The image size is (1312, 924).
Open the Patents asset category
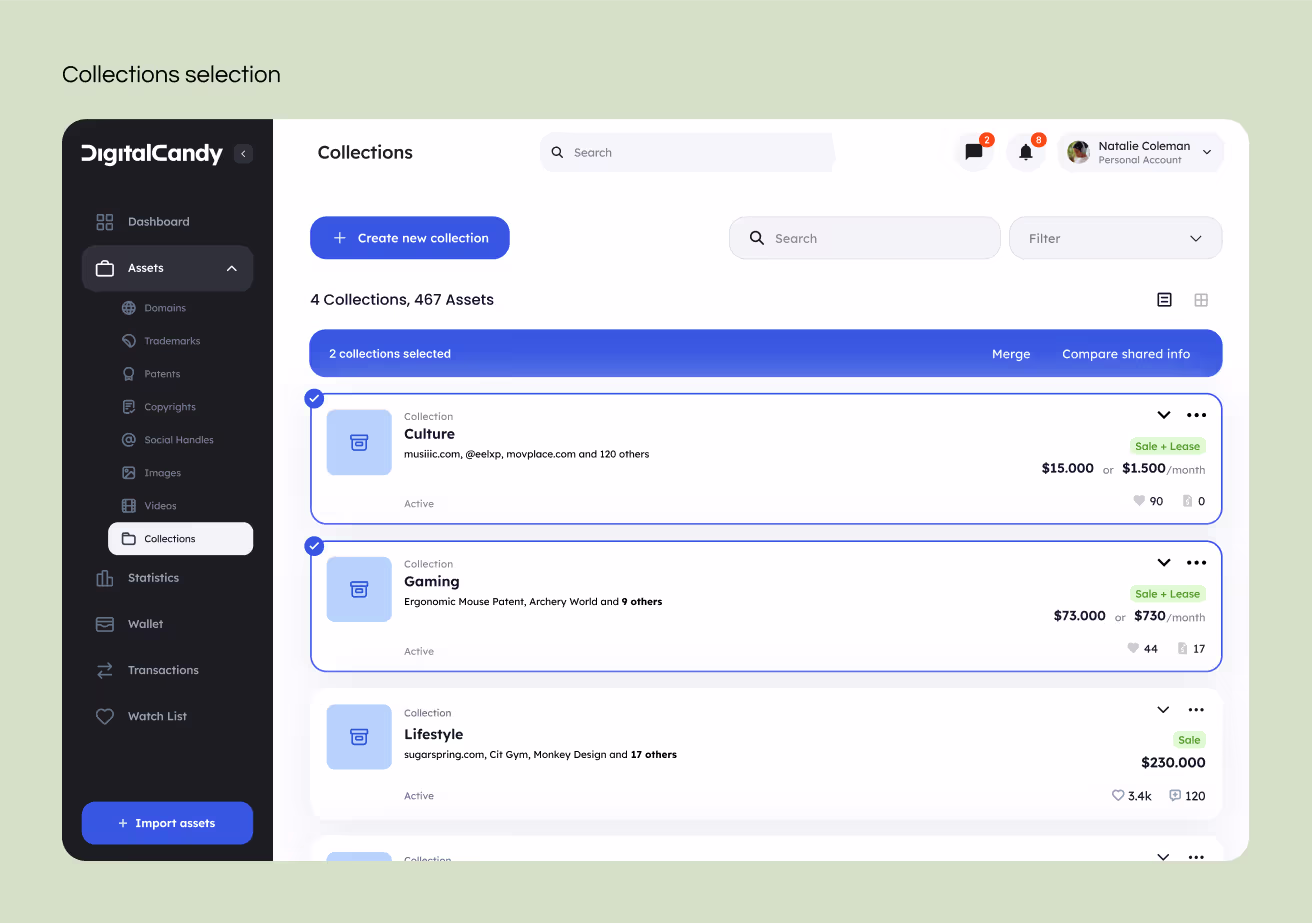coord(164,373)
